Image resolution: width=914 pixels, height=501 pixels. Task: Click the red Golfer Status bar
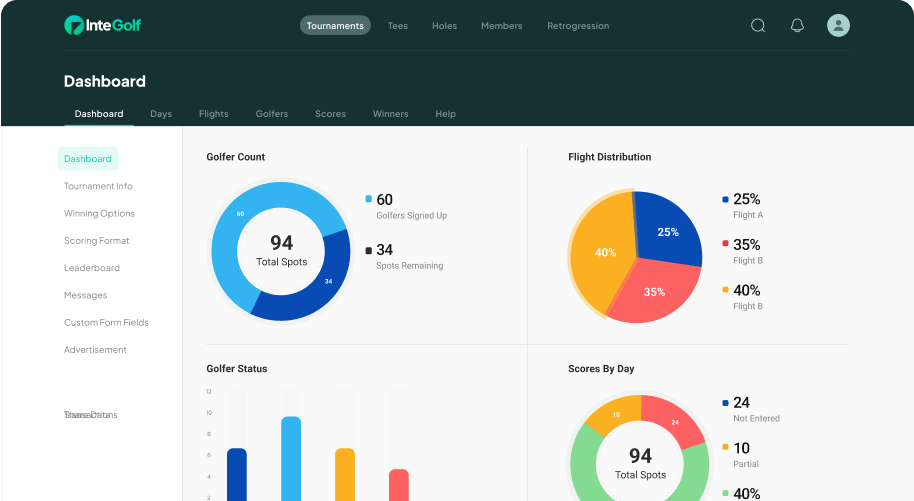[399, 485]
